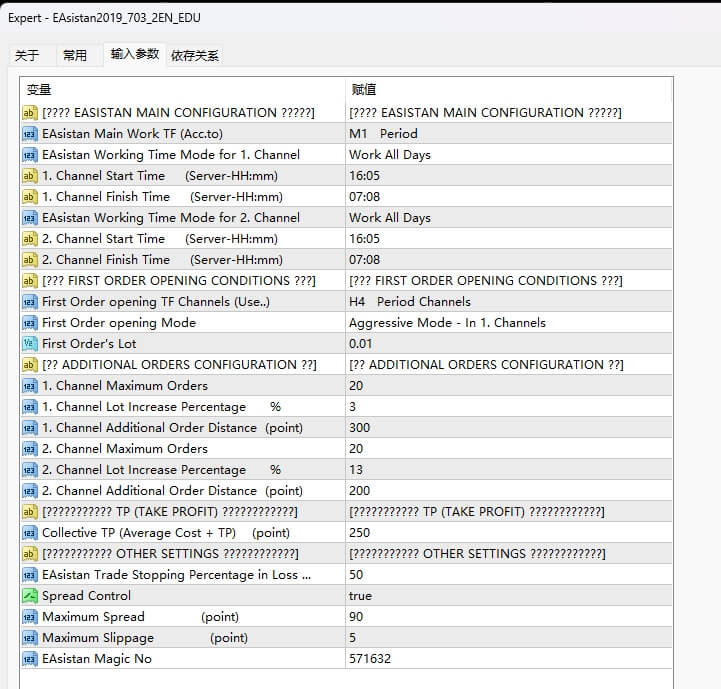Edit the Magic No value 571632
This screenshot has height=689, width=721.
[369, 659]
